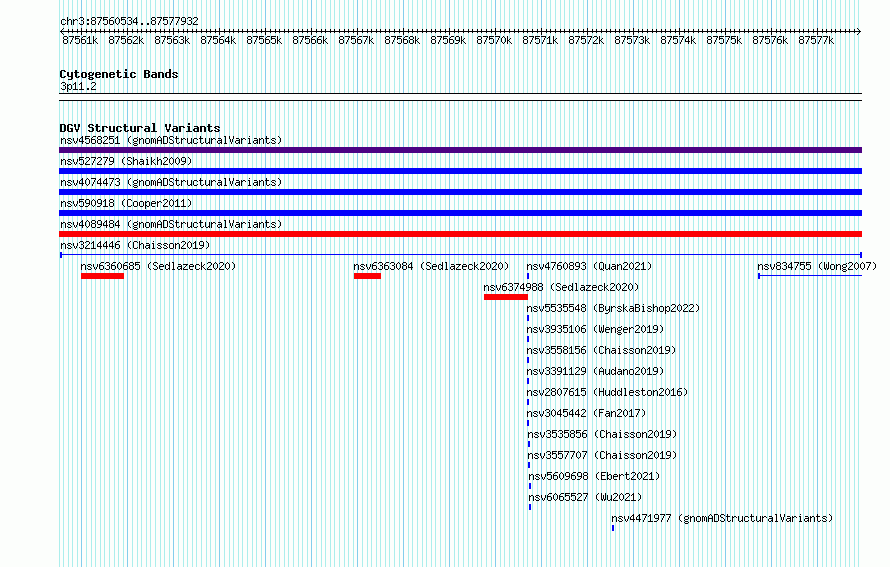Open nsv3557707 (Chaisson2019) label
Viewport: 890px width, 567px height.
tap(602, 455)
